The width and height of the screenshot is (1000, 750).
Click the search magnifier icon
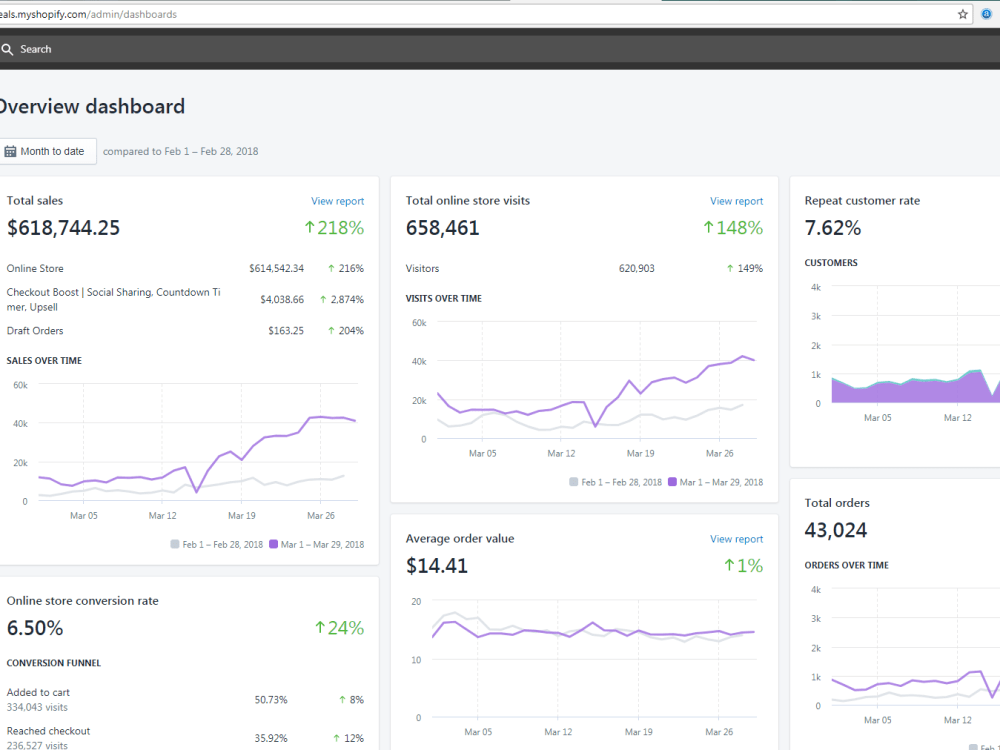7,49
